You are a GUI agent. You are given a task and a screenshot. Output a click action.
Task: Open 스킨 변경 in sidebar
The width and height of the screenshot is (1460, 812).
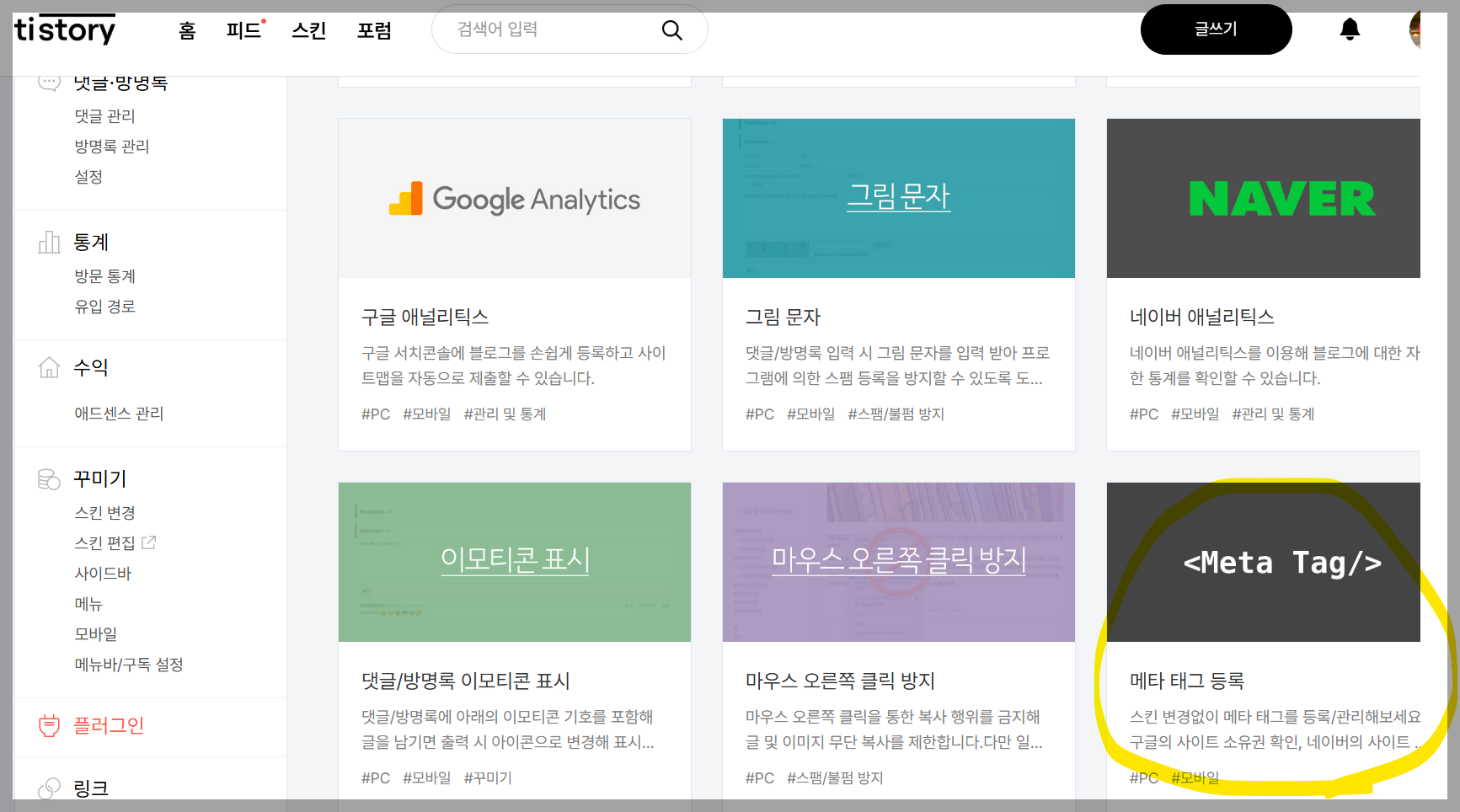coord(105,513)
